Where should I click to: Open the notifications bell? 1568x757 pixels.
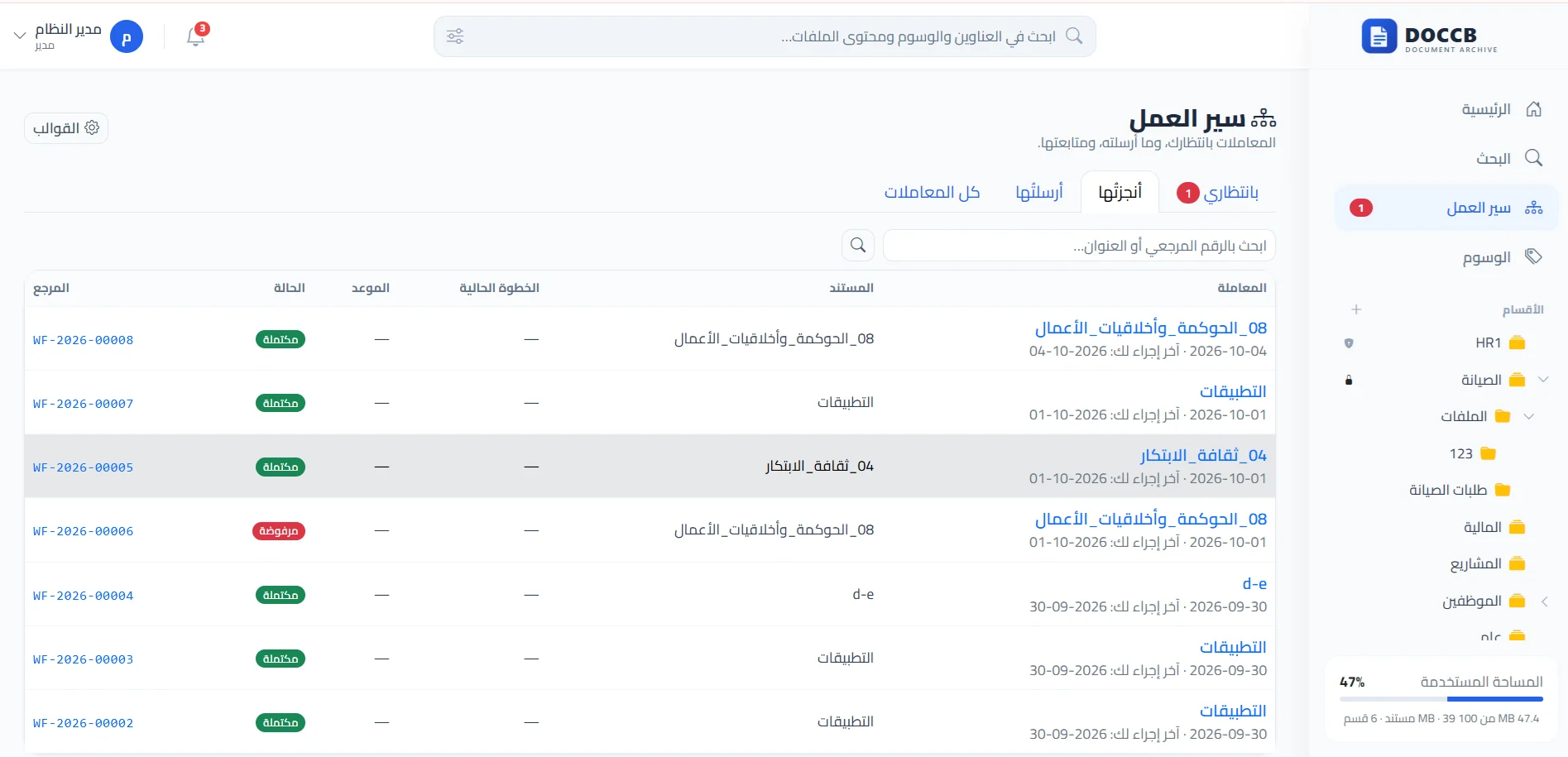click(x=195, y=36)
